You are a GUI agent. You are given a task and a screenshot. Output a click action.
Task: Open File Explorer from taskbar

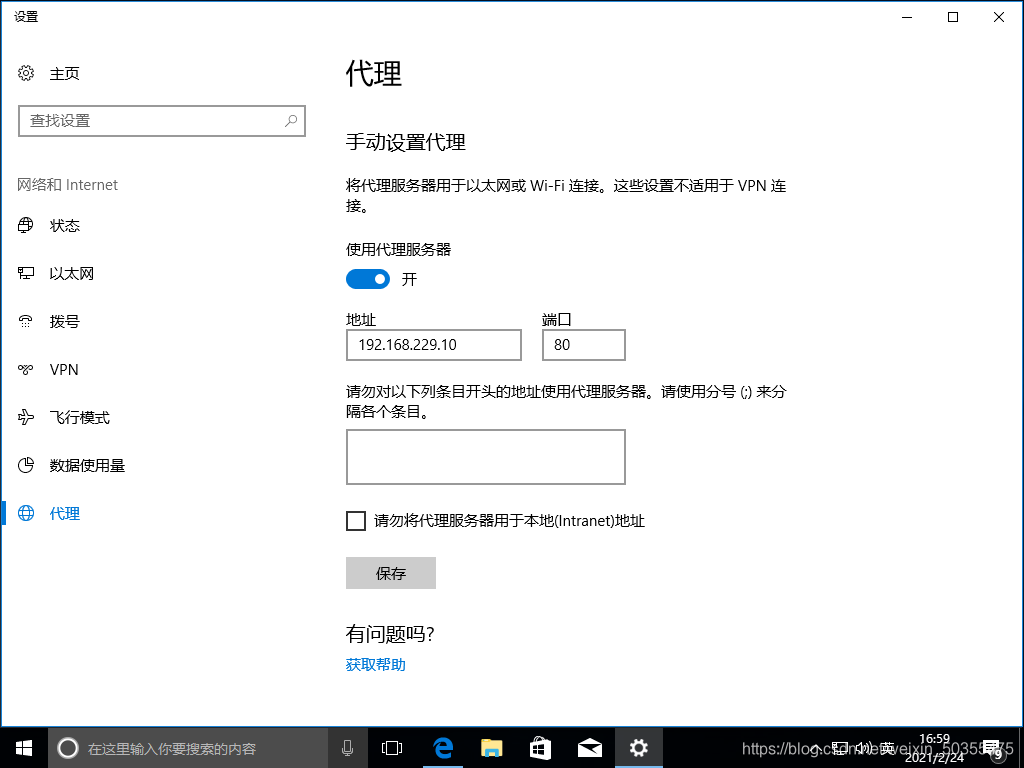(x=492, y=748)
